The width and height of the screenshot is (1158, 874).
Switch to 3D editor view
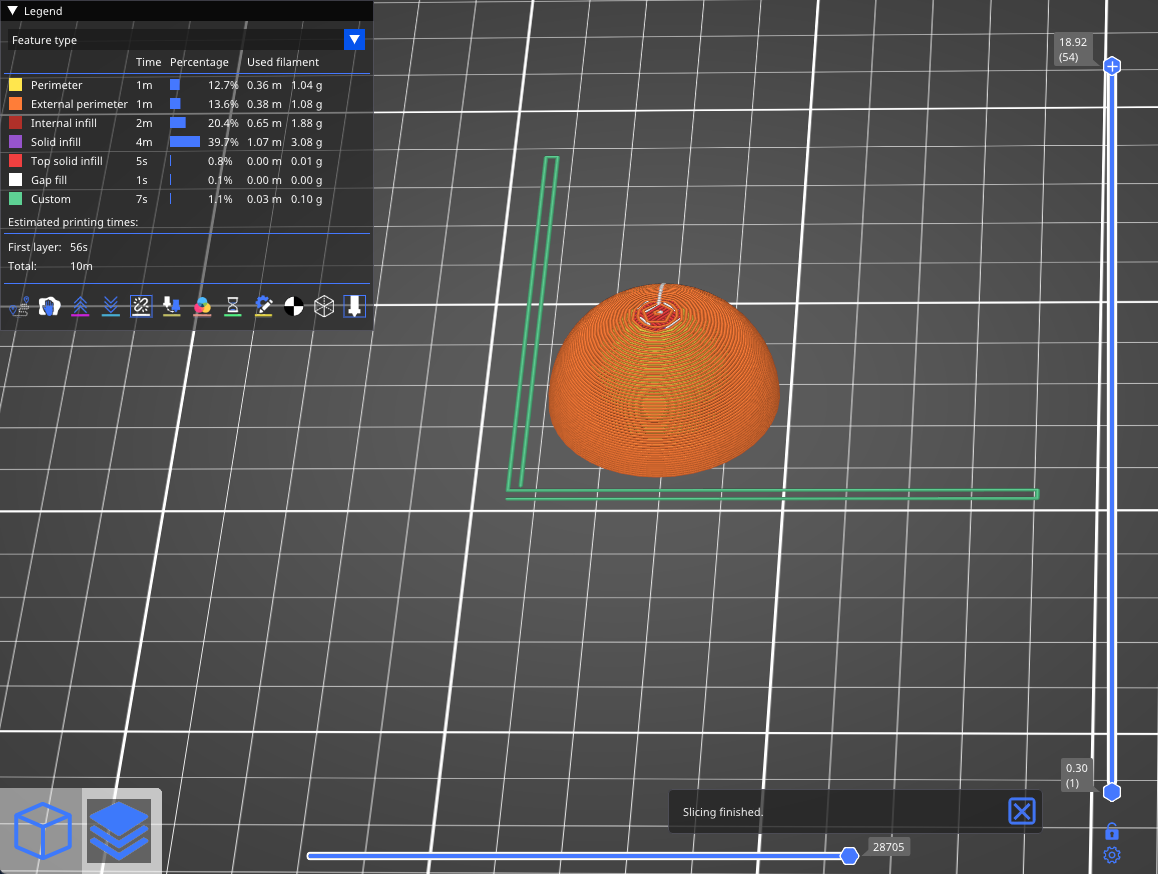point(43,831)
